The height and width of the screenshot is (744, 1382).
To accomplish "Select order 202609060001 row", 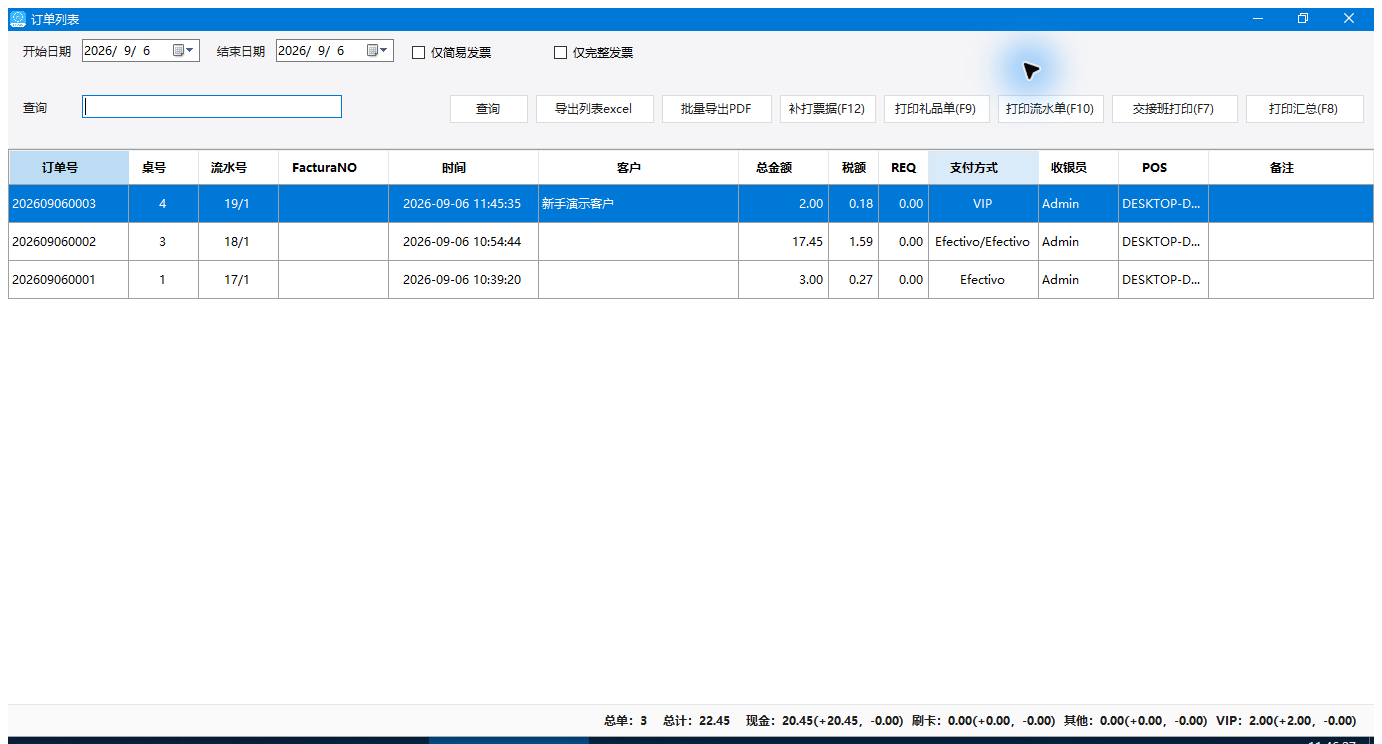I will pyautogui.click(x=691, y=280).
